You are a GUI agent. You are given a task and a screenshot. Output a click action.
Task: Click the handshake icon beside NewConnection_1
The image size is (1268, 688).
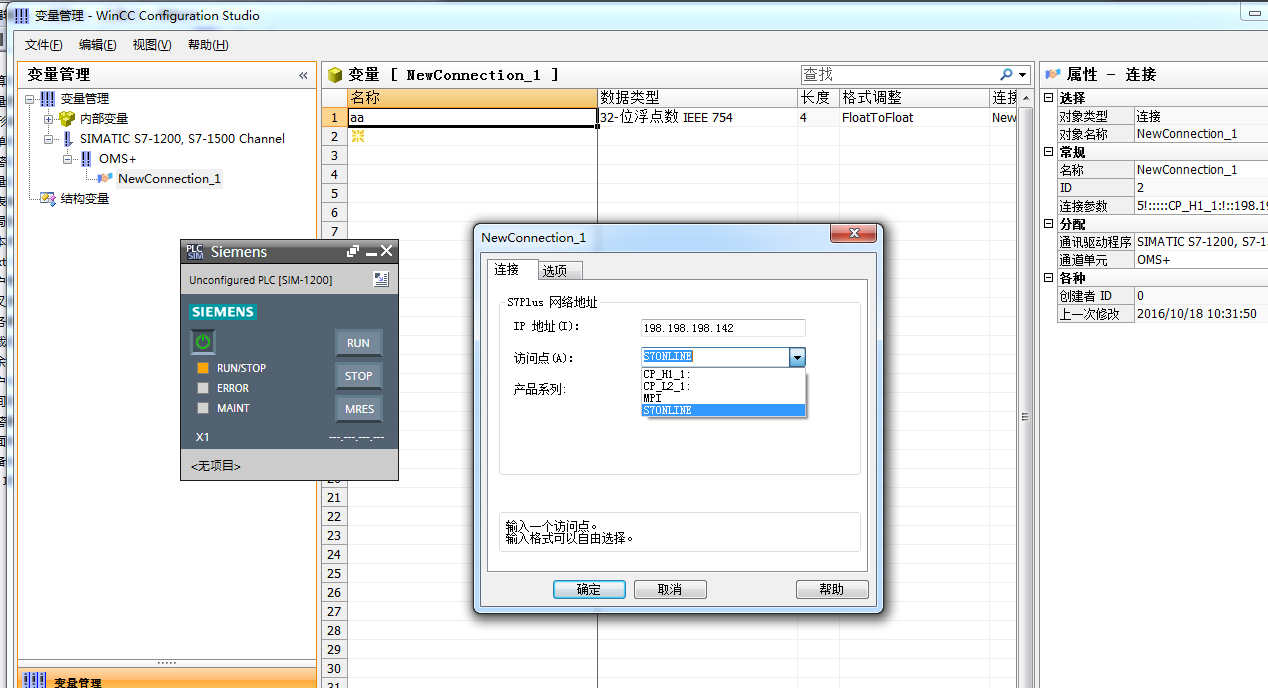click(103, 178)
